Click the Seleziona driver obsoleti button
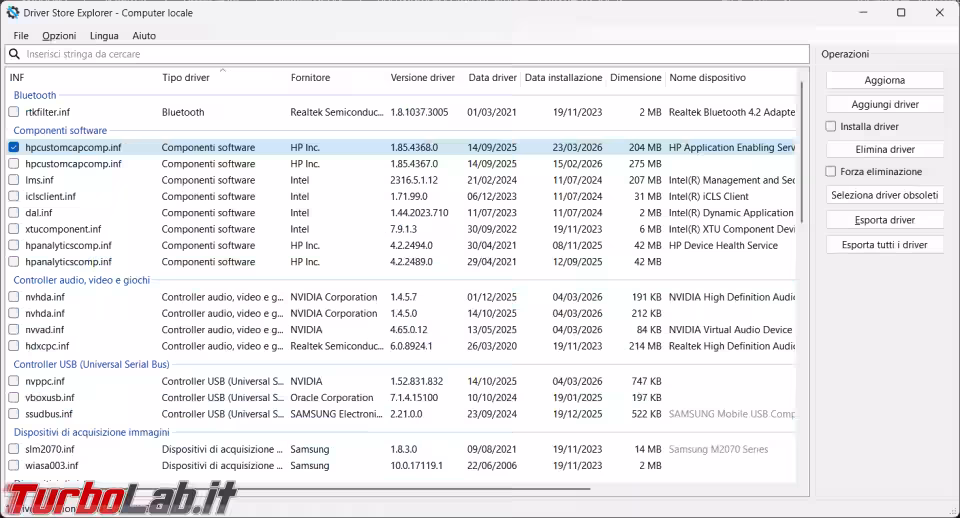The width and height of the screenshot is (960, 518). tap(885, 195)
